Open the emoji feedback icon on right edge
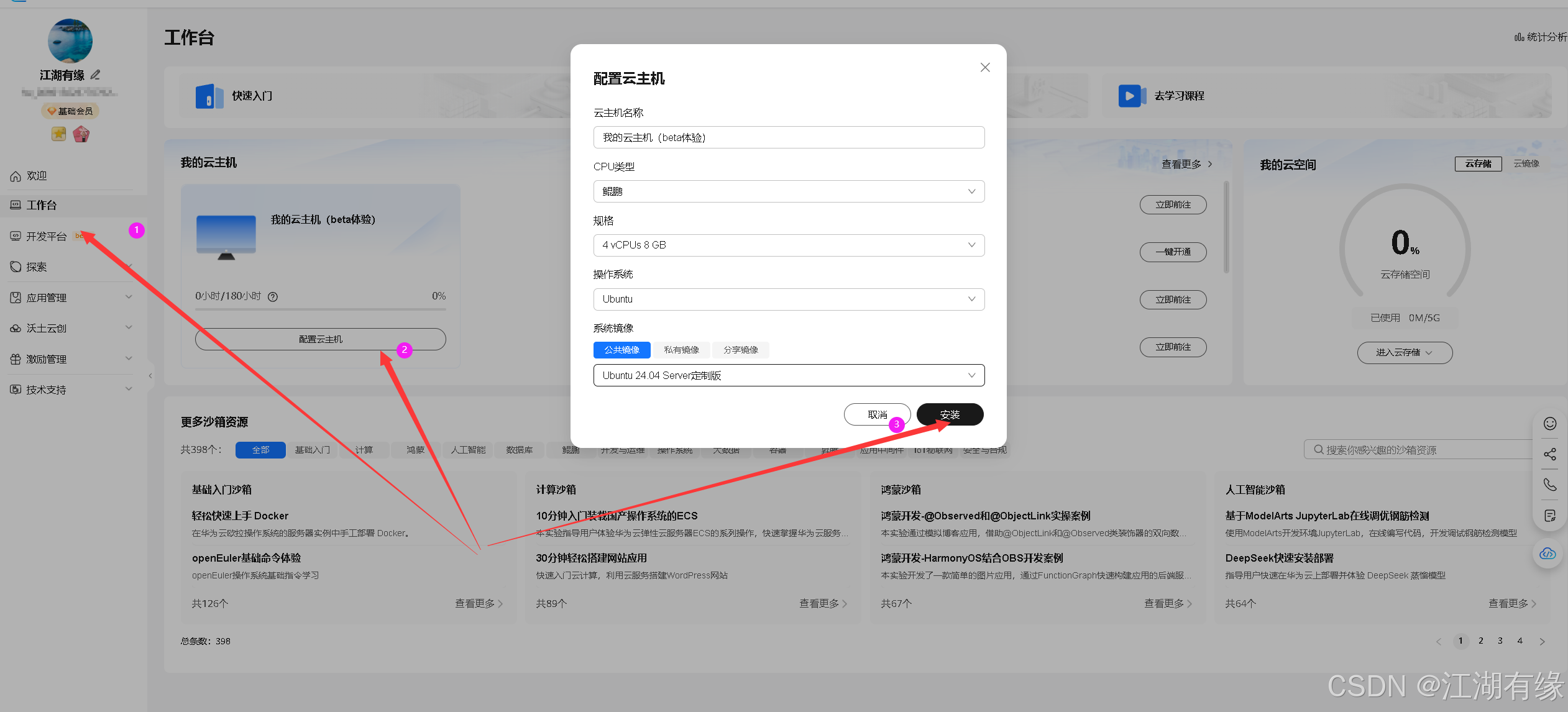The image size is (1568, 712). click(x=1549, y=424)
